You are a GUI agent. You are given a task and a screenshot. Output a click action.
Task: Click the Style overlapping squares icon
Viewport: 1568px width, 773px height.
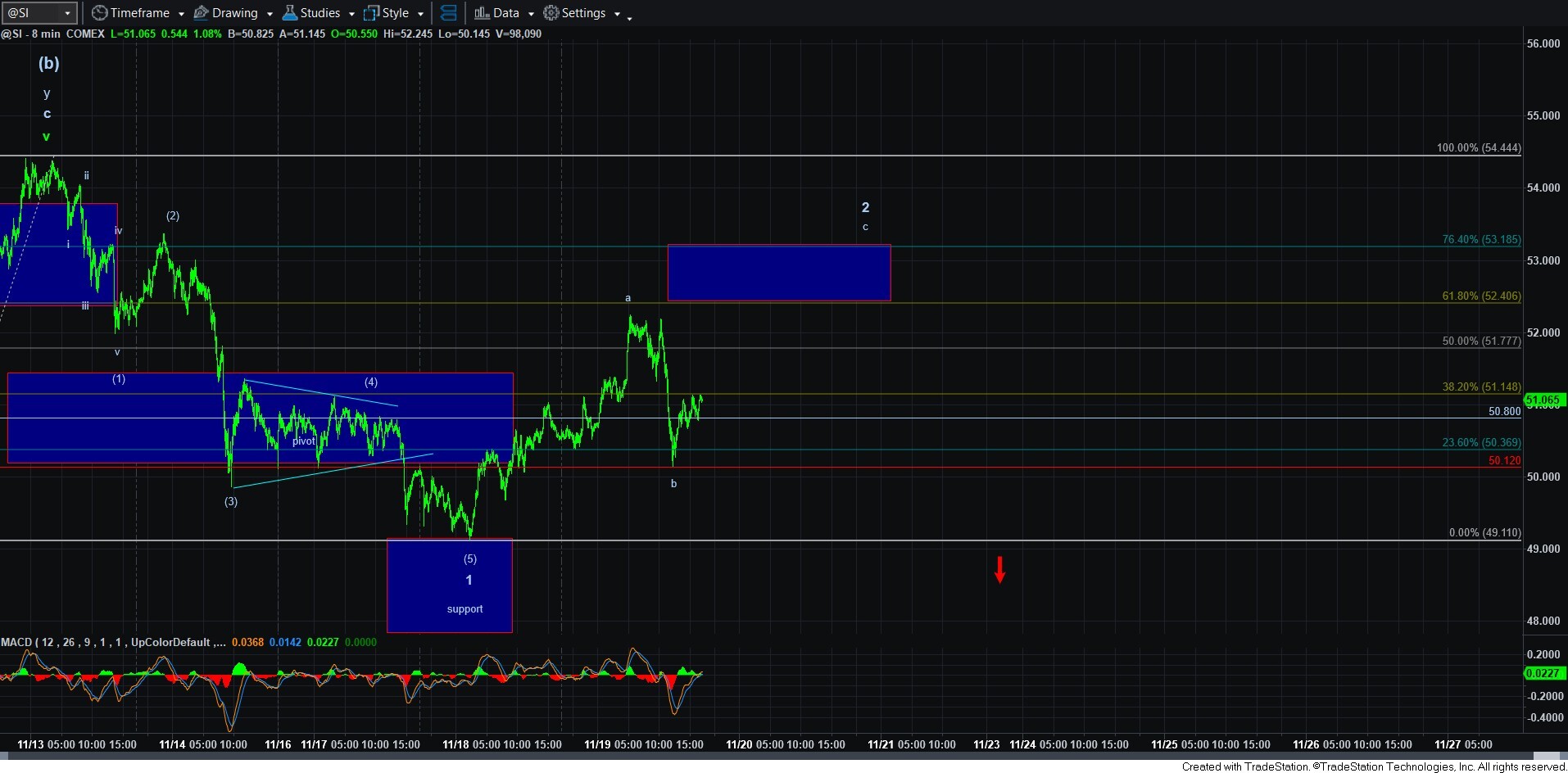pos(371,13)
